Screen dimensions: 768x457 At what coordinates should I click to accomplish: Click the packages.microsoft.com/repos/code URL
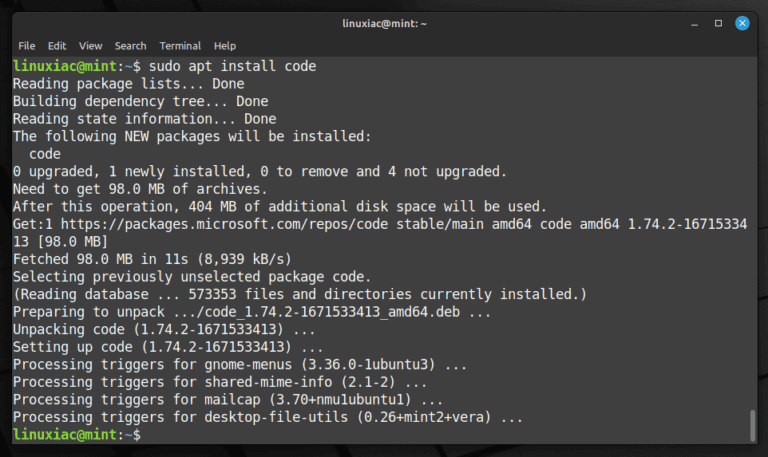[x=224, y=224]
